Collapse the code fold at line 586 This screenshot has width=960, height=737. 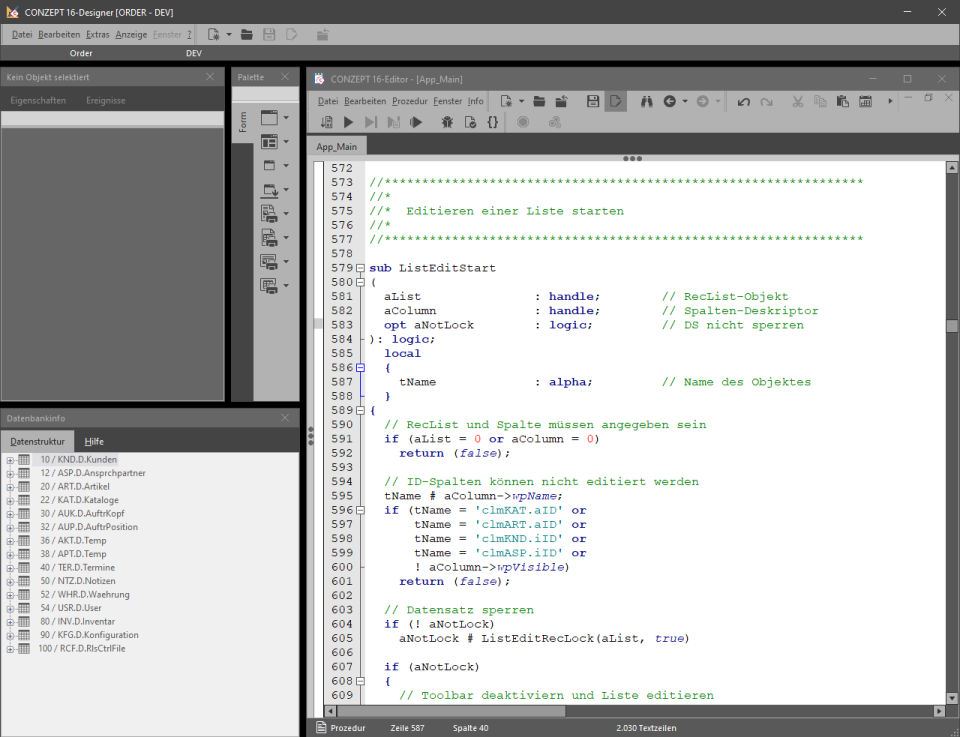pos(360,368)
